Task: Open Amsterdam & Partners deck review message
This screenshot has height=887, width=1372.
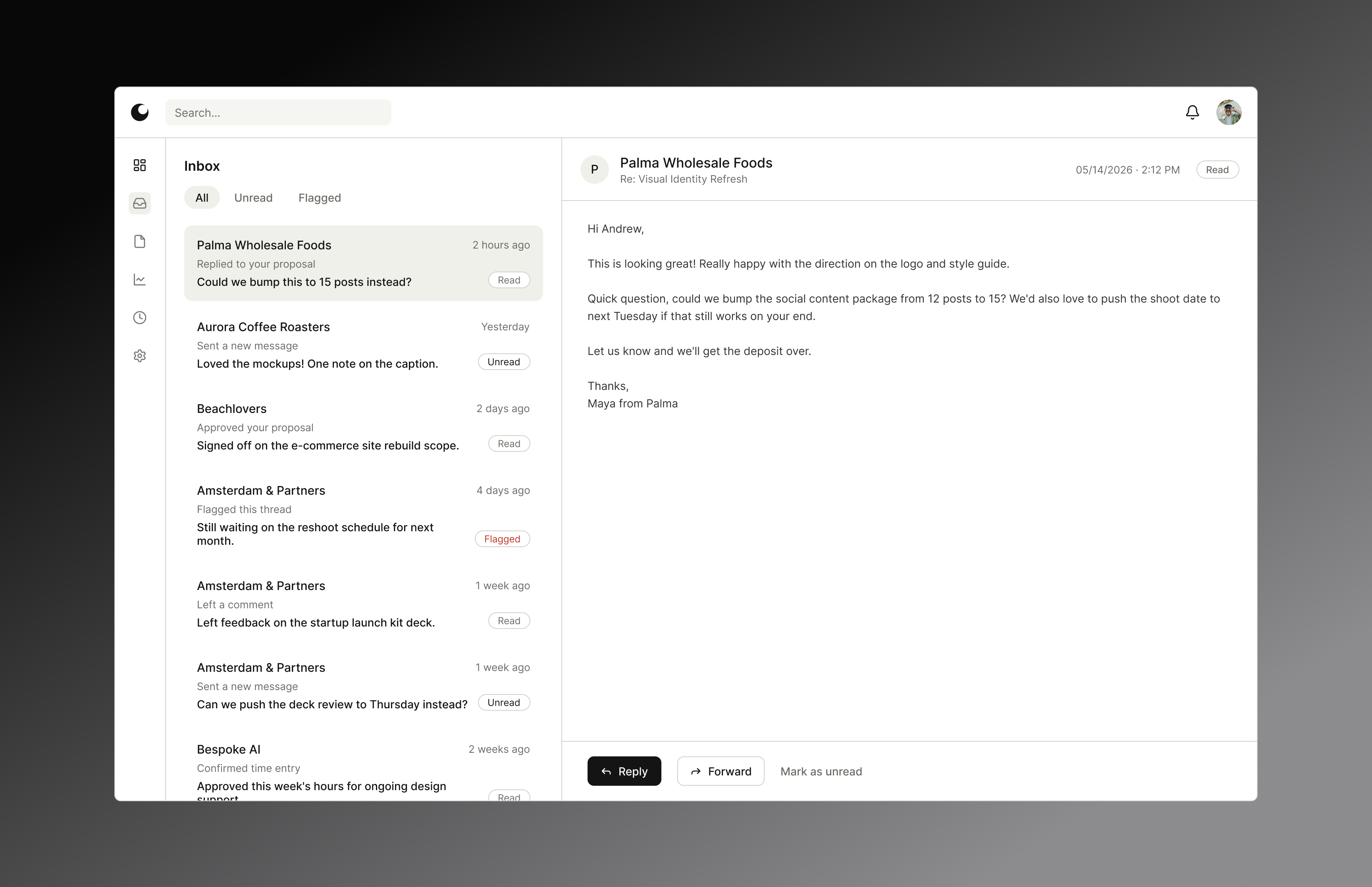Action: pos(363,686)
